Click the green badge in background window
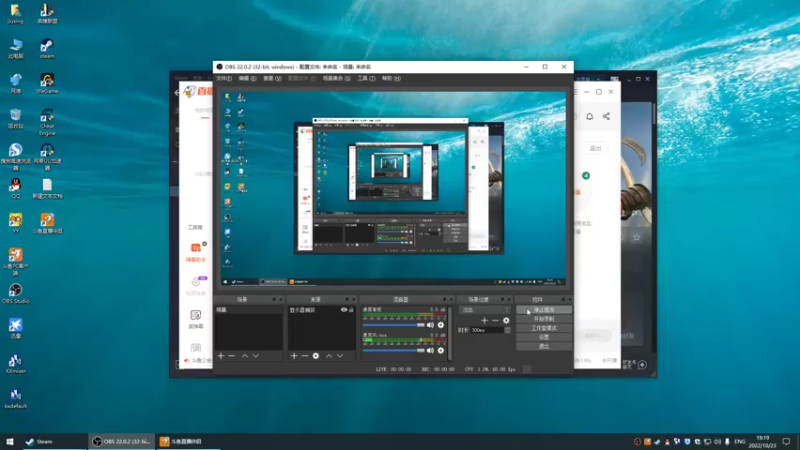Image resolution: width=800 pixels, height=450 pixels. (x=586, y=176)
